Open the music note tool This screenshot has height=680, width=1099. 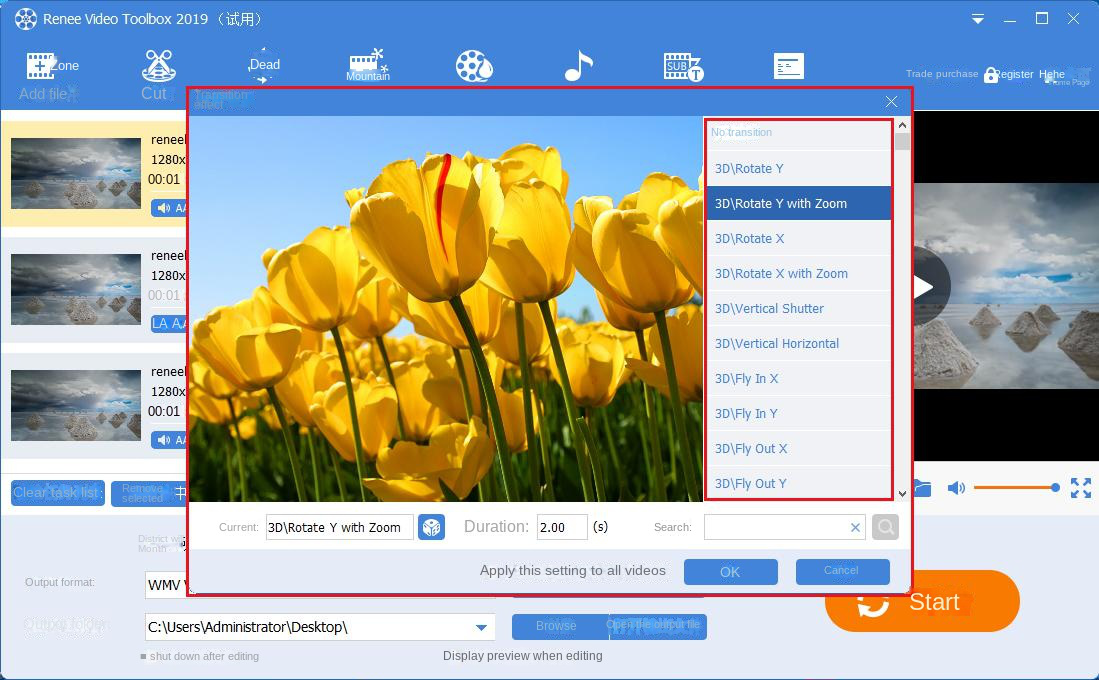click(x=578, y=64)
